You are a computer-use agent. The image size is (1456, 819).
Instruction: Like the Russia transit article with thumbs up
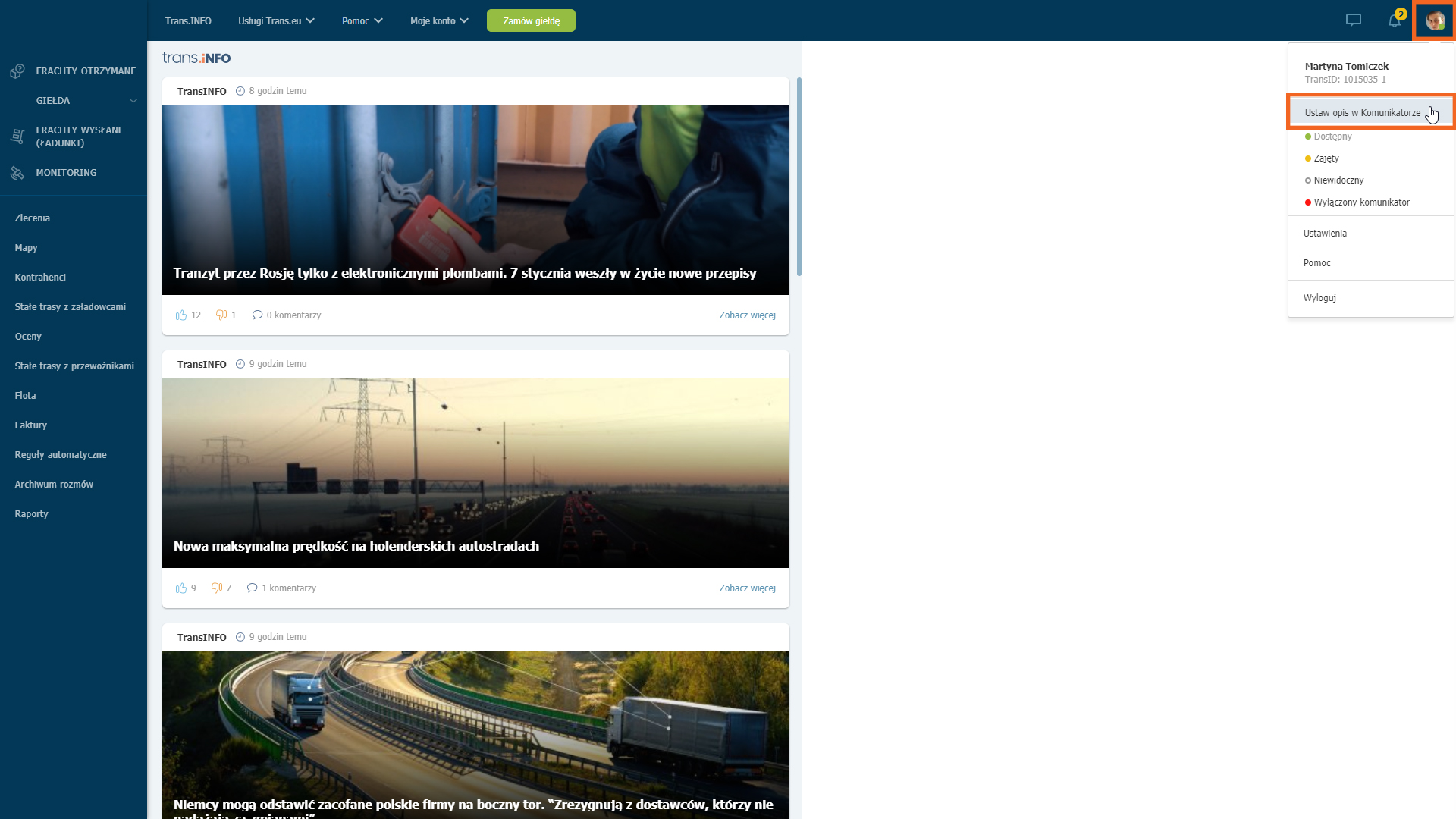pyautogui.click(x=181, y=315)
